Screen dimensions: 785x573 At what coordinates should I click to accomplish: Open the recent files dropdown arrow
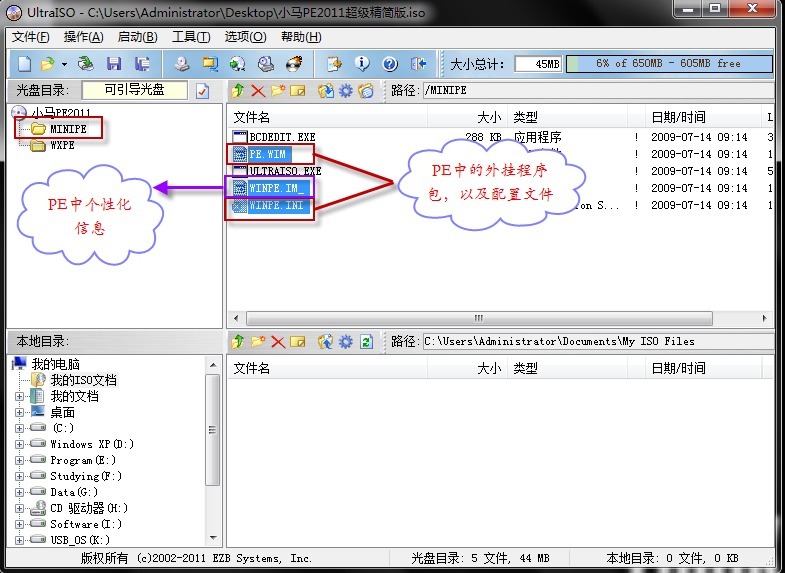tap(64, 64)
